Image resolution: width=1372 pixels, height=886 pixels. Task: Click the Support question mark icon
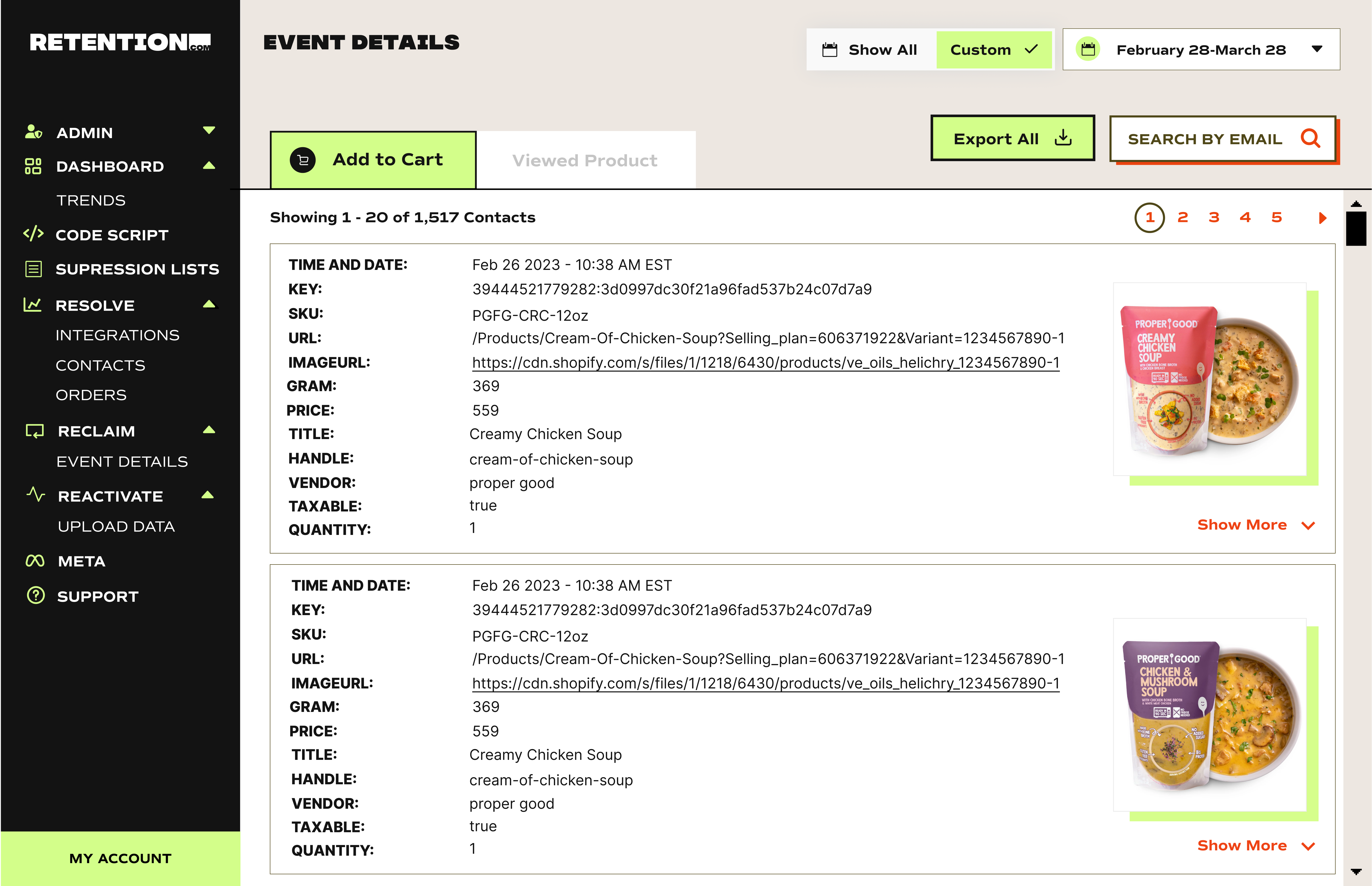(x=36, y=595)
